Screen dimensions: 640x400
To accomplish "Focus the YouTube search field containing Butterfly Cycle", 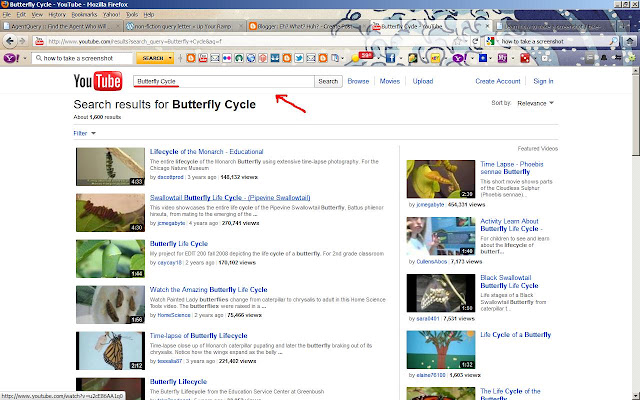I will (224, 81).
